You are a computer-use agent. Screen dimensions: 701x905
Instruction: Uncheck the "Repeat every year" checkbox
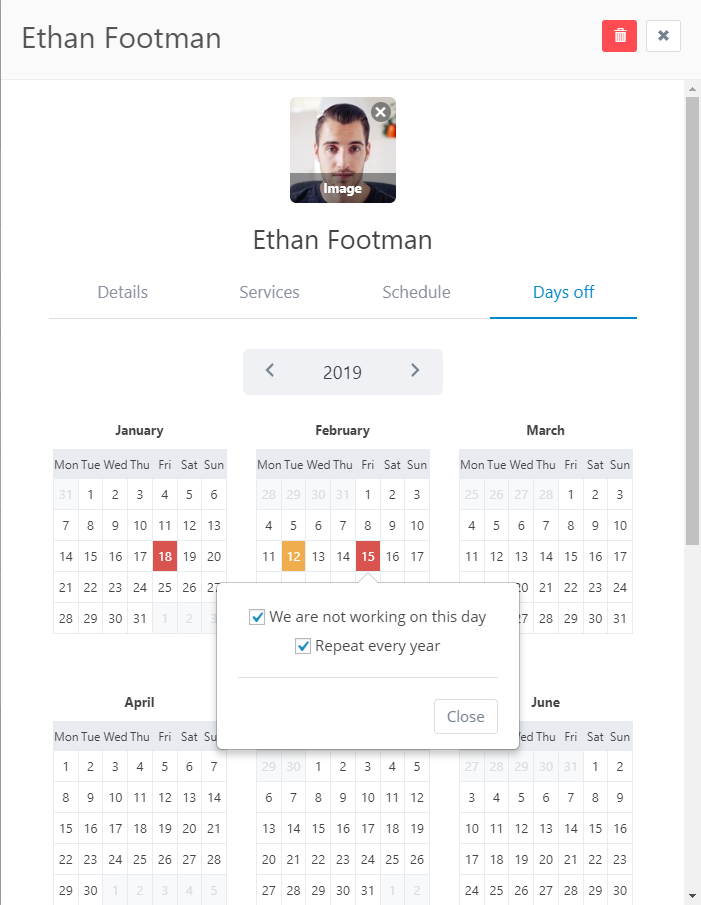tap(303, 646)
